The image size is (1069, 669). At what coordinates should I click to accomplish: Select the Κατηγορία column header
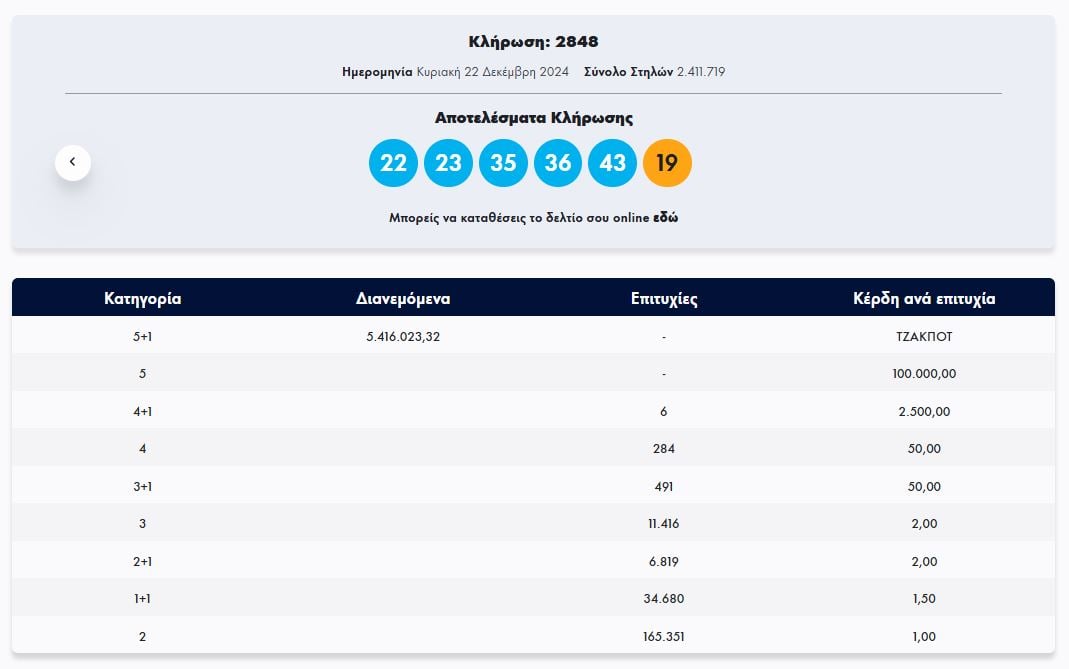(x=142, y=298)
